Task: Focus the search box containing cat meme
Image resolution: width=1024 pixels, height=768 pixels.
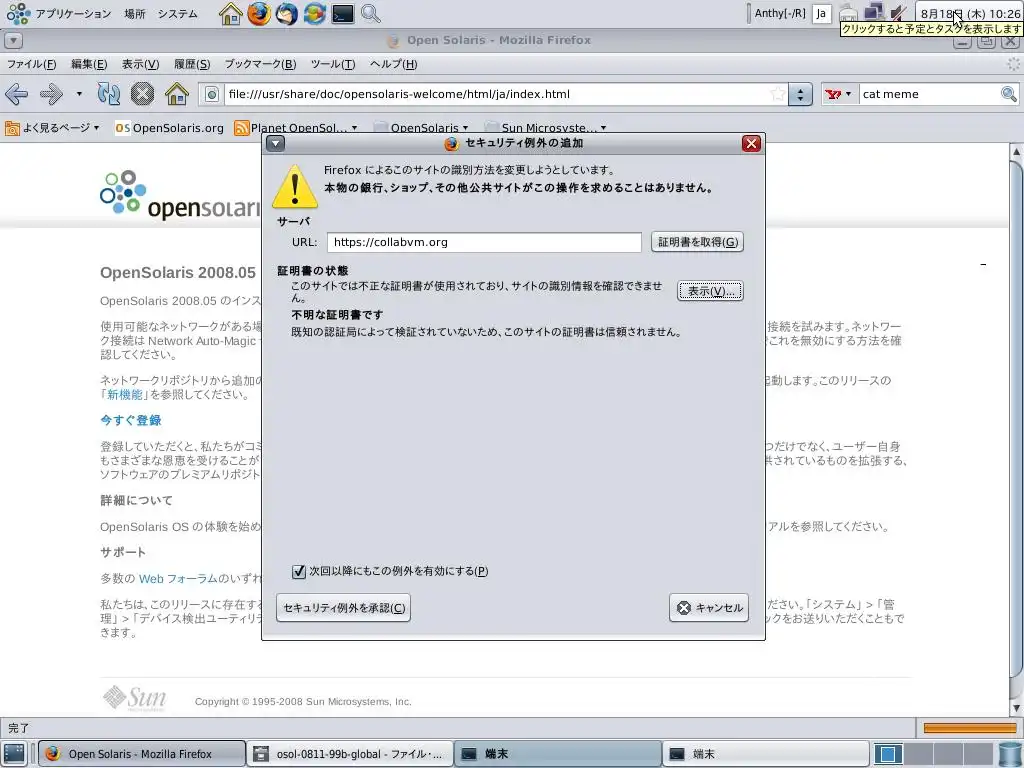Action: [x=930, y=94]
